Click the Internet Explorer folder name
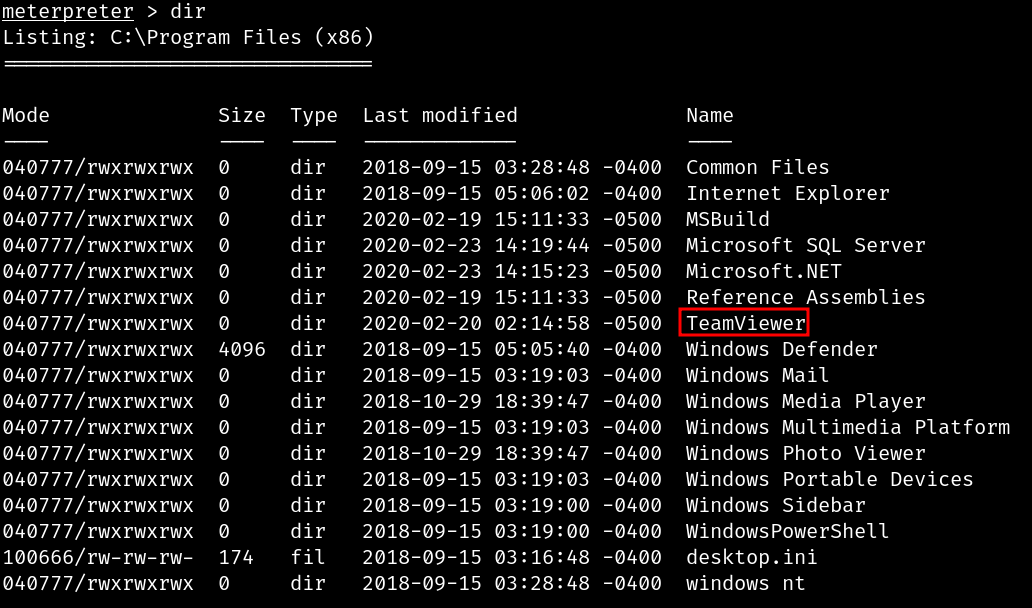 (788, 193)
